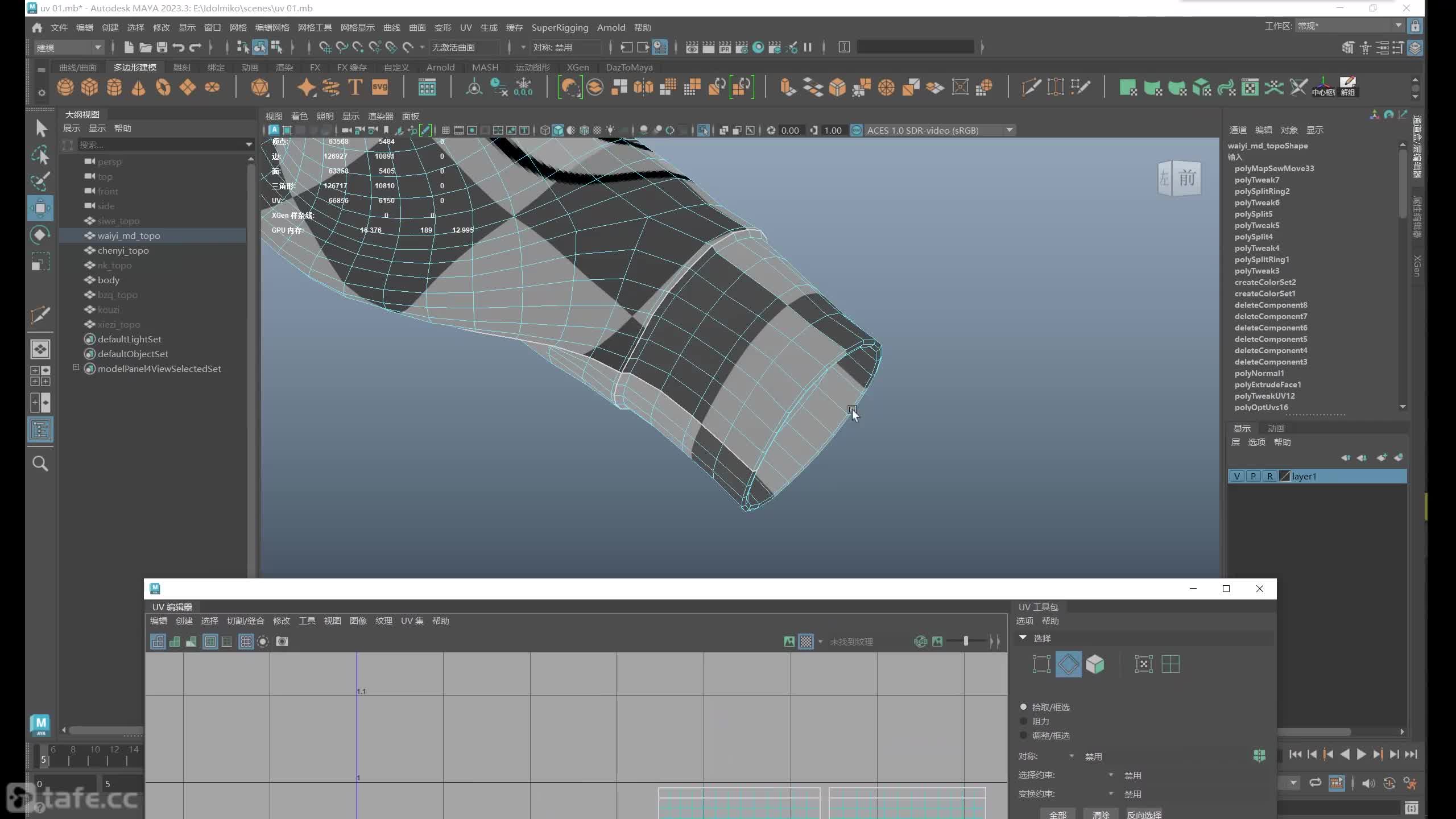
Task: Open the 选择约束 dropdown
Action: (x=1111, y=775)
